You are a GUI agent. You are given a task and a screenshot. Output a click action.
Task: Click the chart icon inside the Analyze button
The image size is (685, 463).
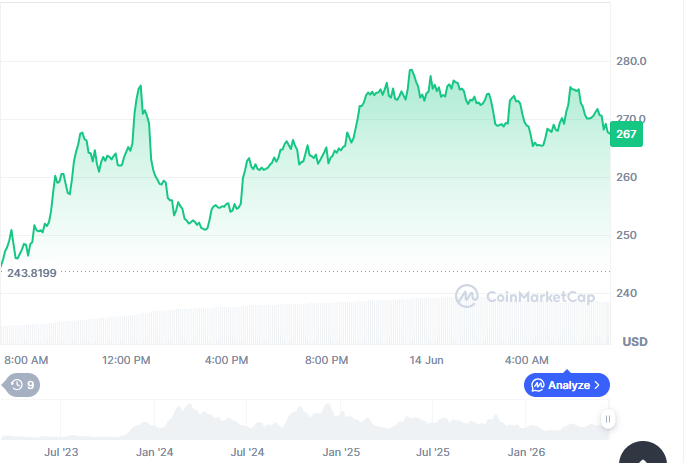(x=538, y=385)
